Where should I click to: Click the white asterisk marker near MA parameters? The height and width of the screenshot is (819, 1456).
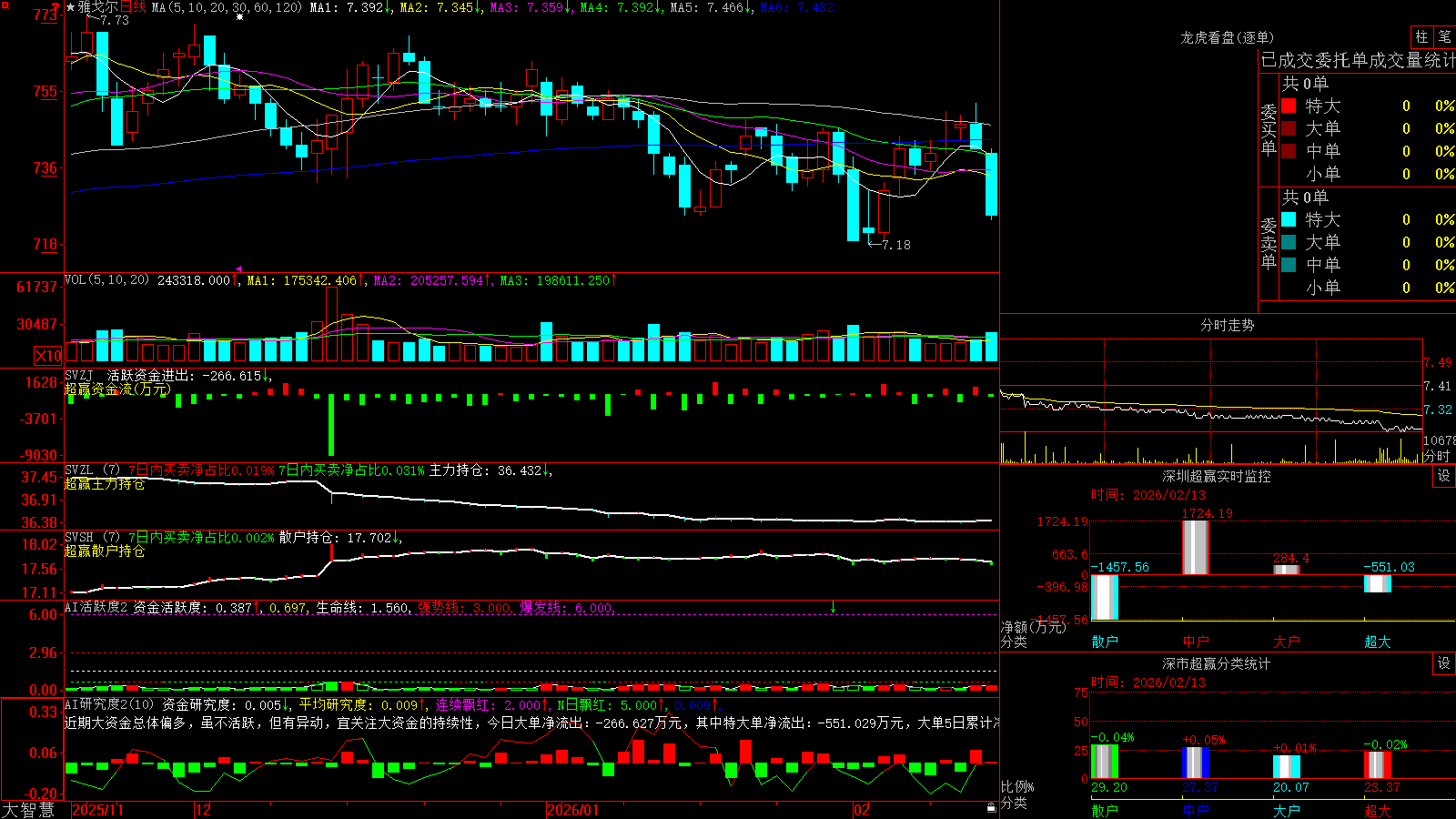(240, 17)
